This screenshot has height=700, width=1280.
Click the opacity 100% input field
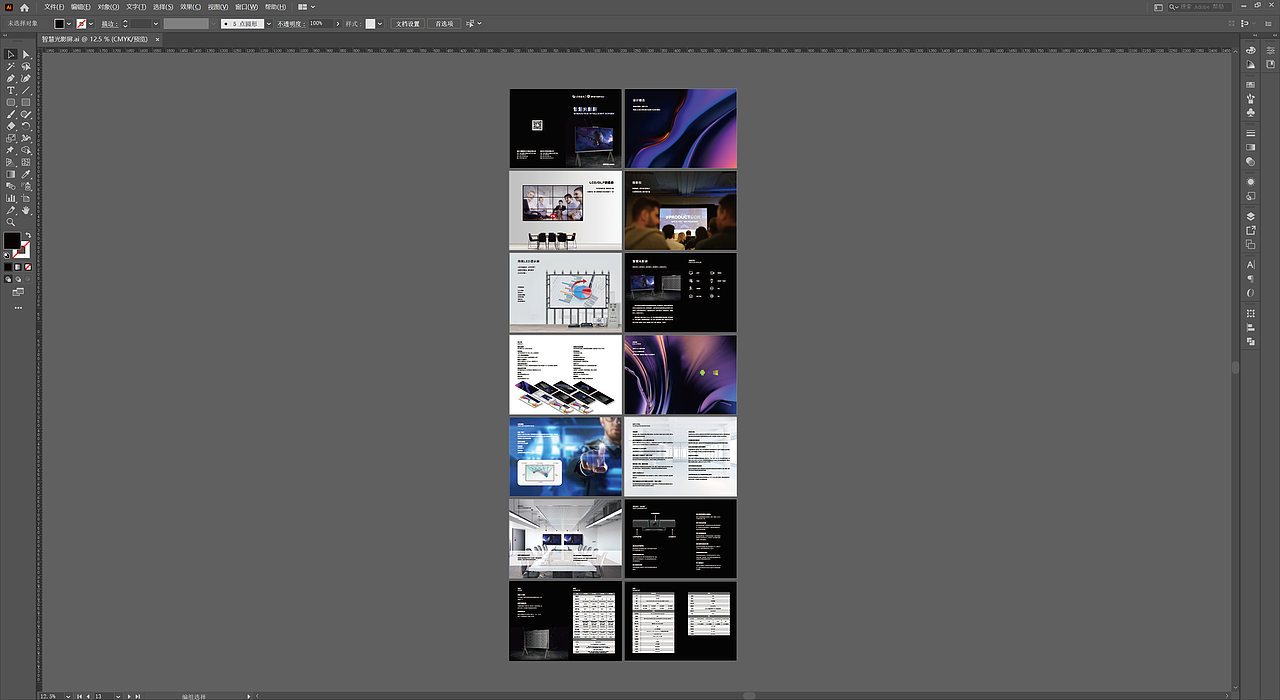(321, 23)
